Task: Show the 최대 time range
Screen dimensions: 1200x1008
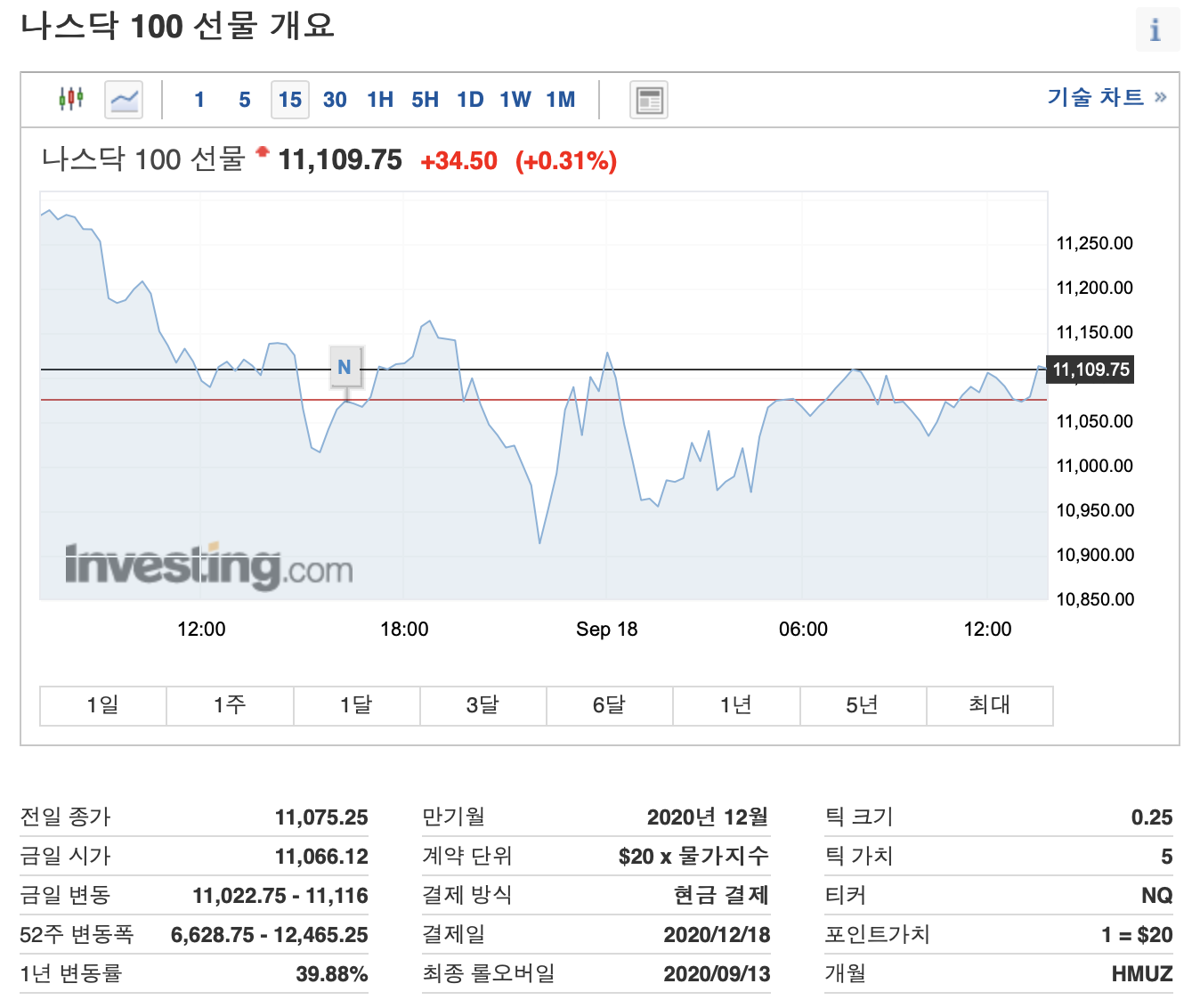Action: 990,705
